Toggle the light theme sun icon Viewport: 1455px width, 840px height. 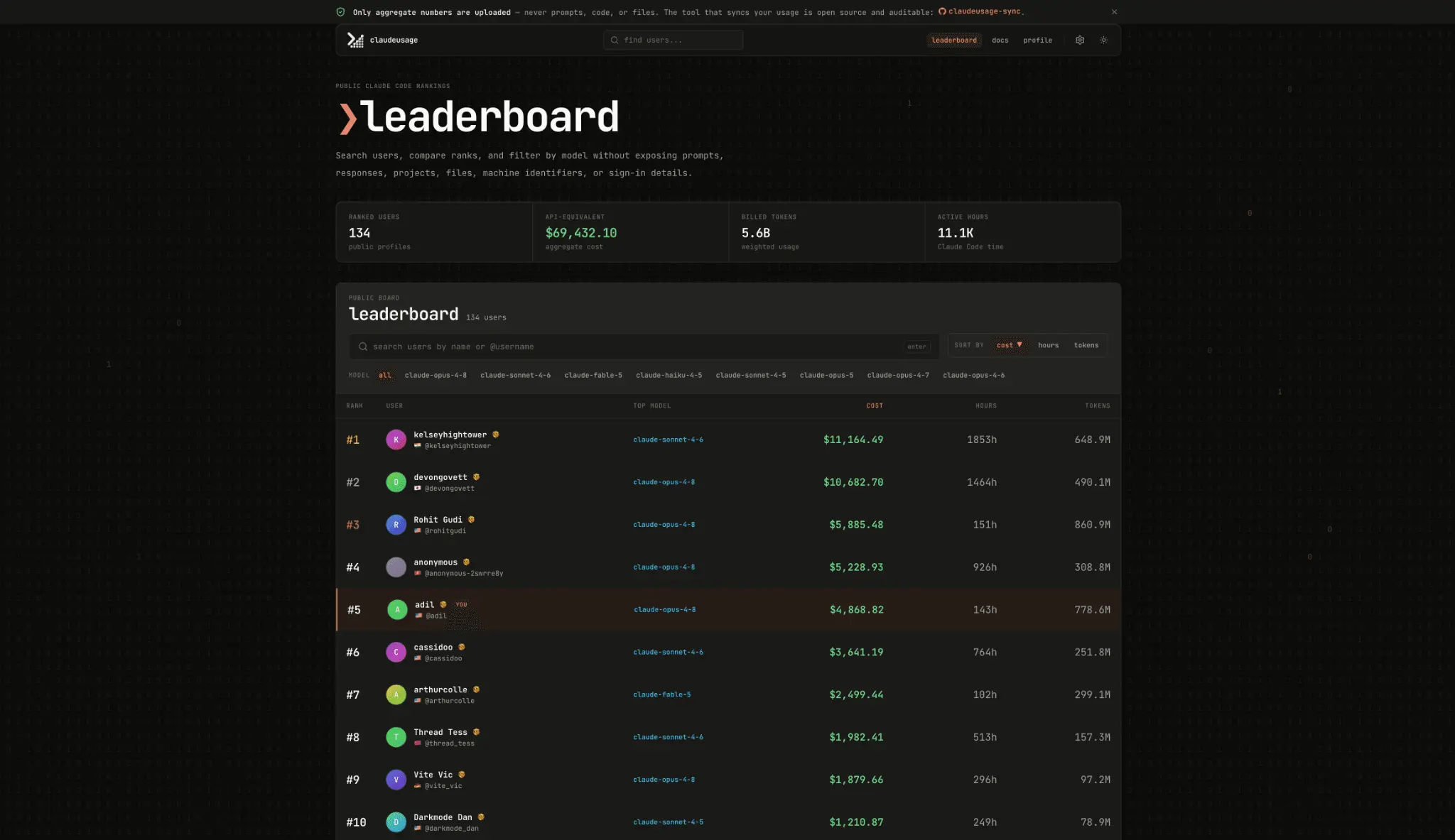coord(1104,40)
